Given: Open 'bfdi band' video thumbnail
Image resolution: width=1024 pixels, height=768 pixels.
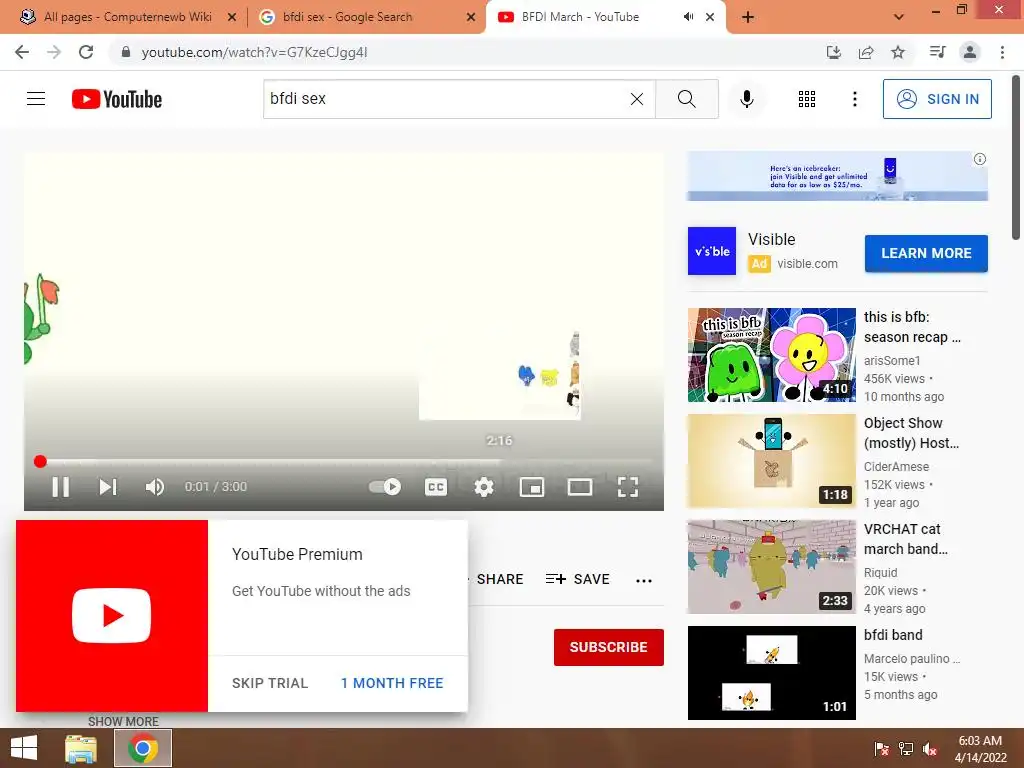Looking at the screenshot, I should [771, 673].
